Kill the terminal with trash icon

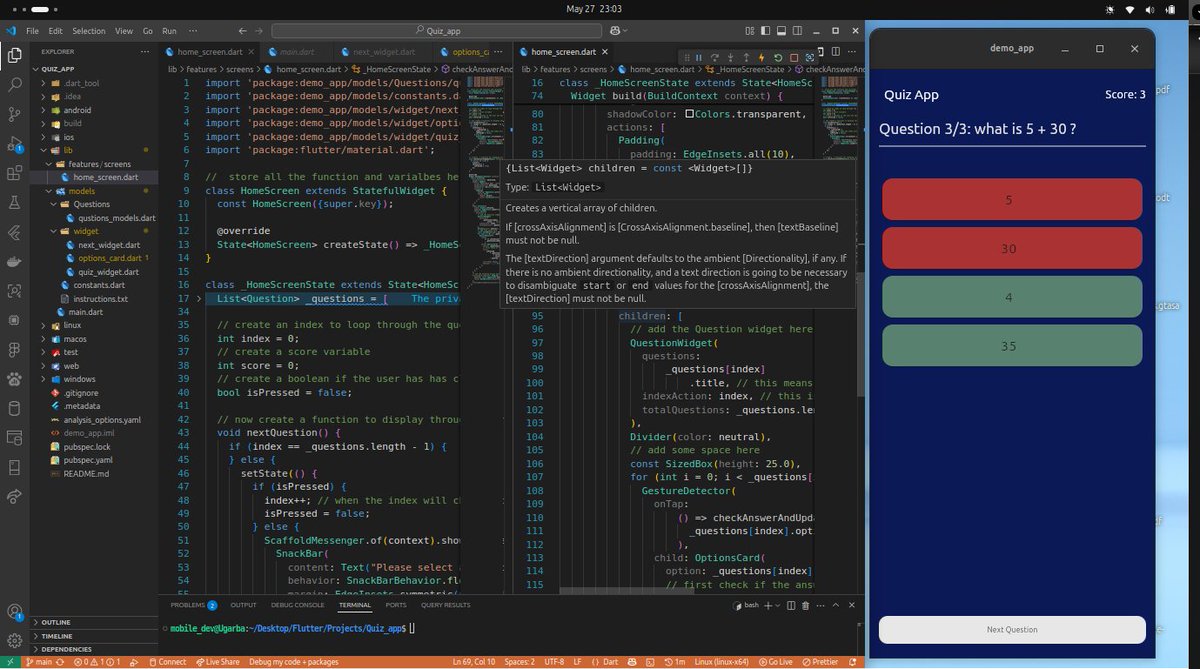coord(806,605)
